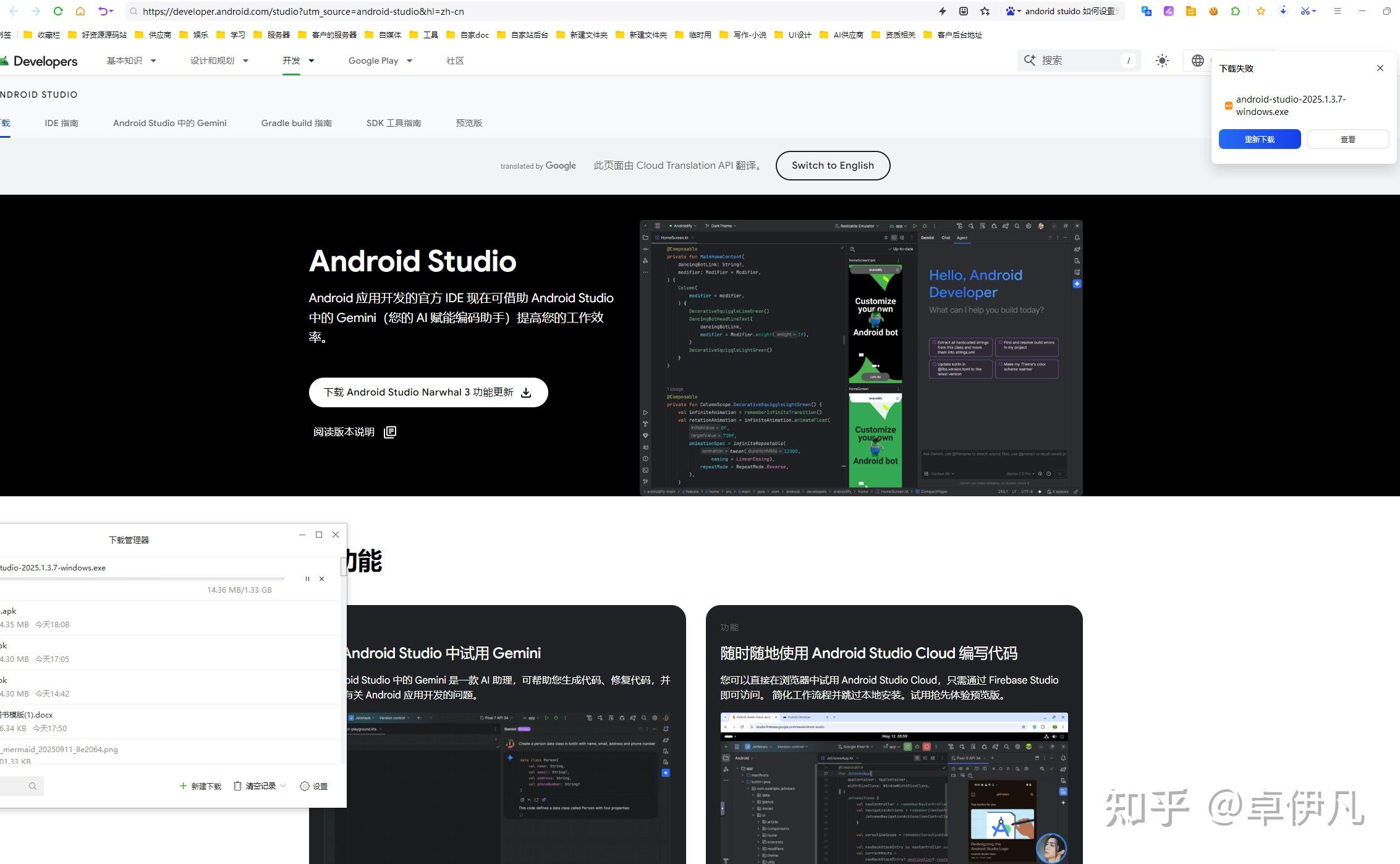Open browser downloads arrow icon
Image resolution: width=1400 pixels, height=864 pixels.
coord(1283,11)
